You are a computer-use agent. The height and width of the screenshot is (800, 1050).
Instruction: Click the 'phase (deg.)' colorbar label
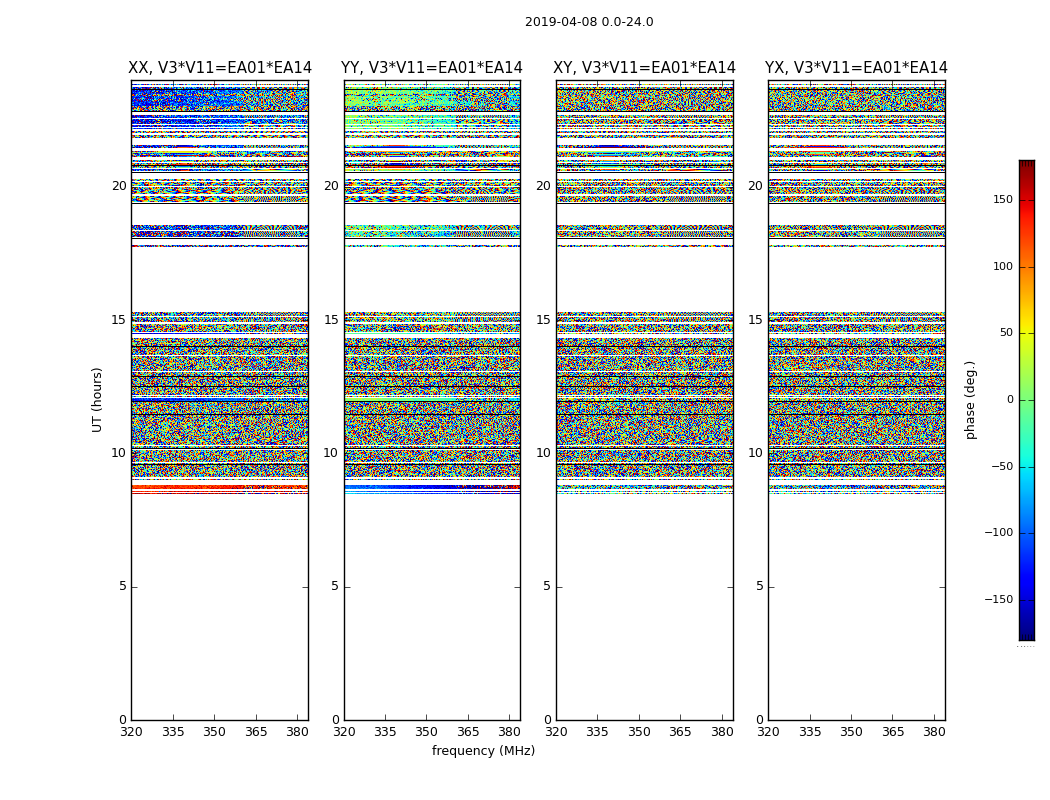pyautogui.click(x=970, y=400)
